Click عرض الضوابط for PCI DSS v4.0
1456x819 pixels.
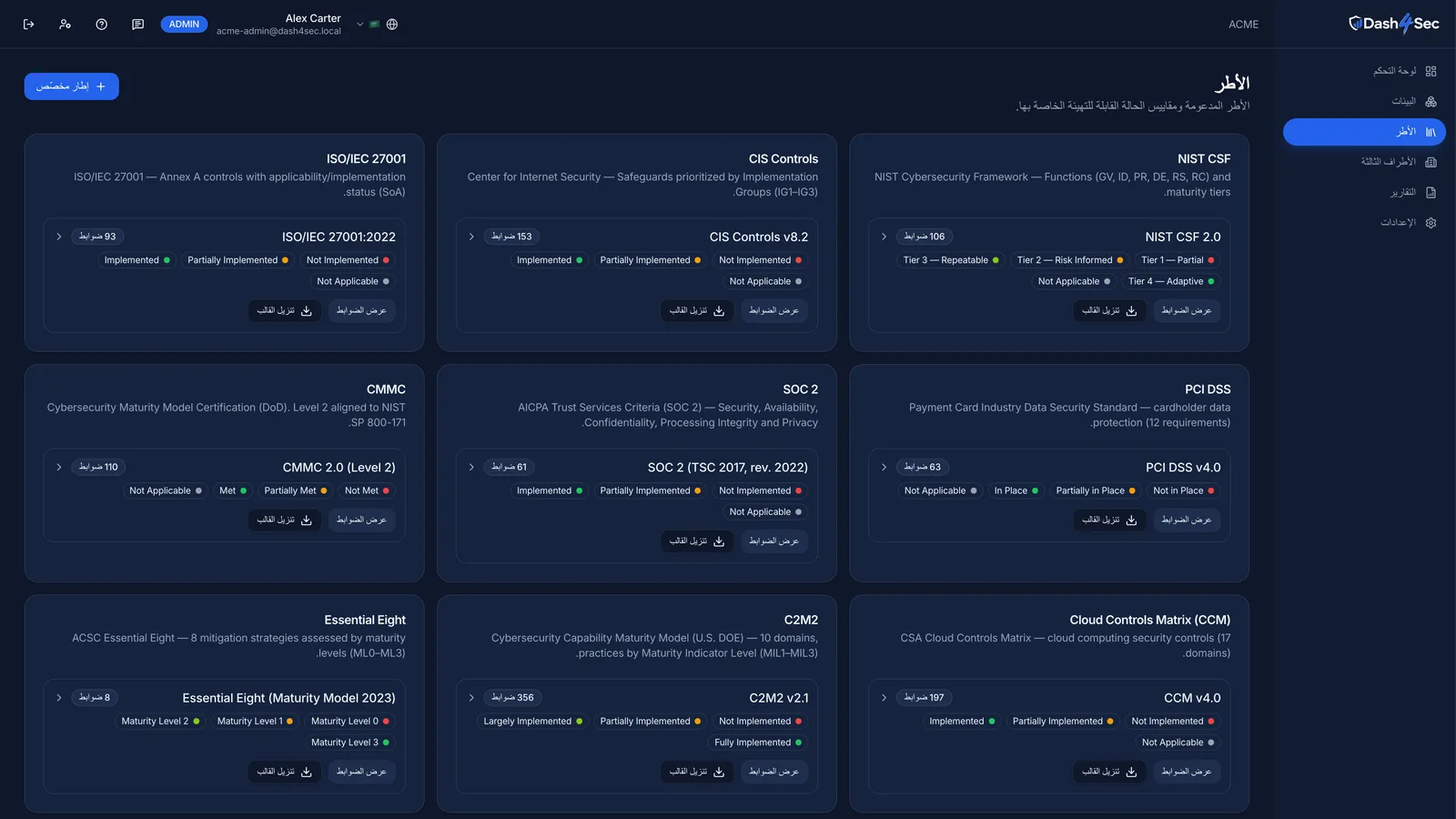pos(1186,520)
